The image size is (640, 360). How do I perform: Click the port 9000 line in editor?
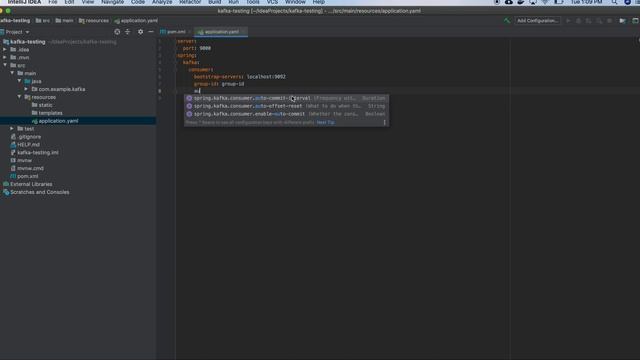pos(197,48)
